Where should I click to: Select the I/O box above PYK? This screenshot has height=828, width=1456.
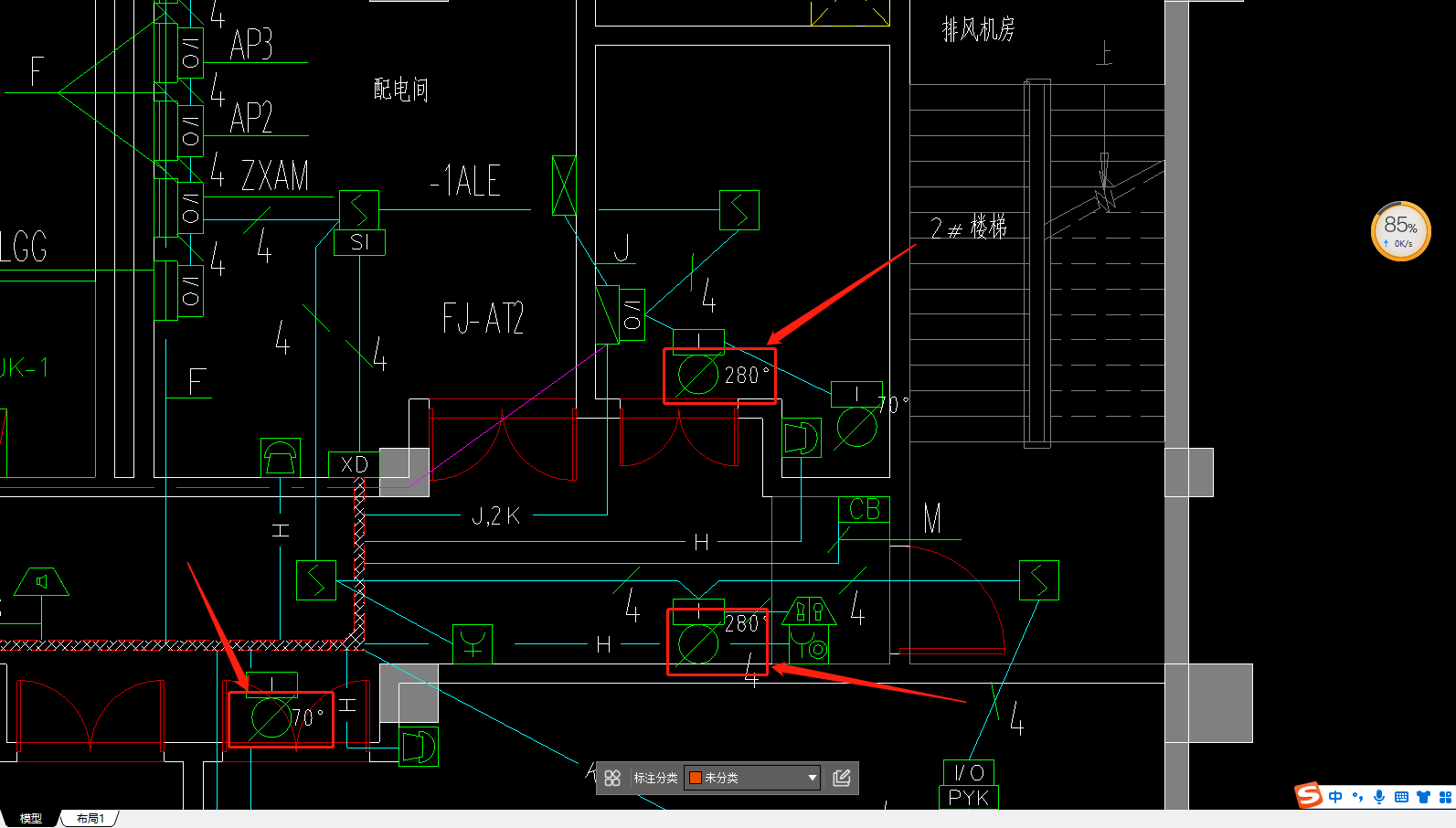pos(969,772)
